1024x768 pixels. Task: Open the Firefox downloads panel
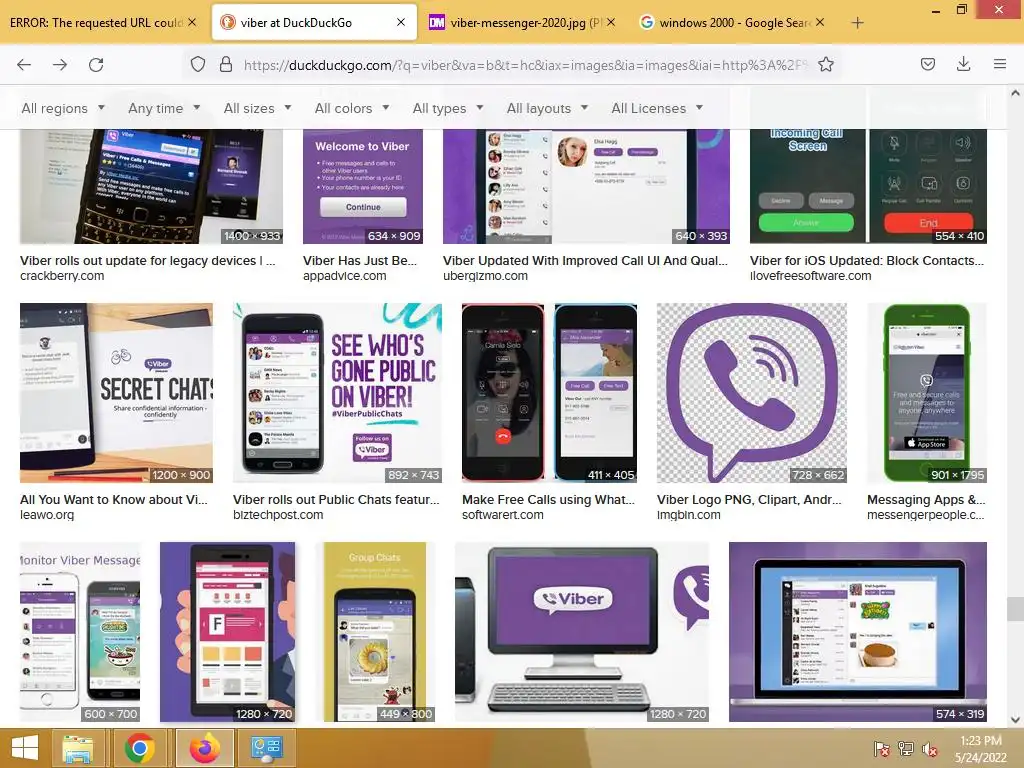click(x=963, y=64)
